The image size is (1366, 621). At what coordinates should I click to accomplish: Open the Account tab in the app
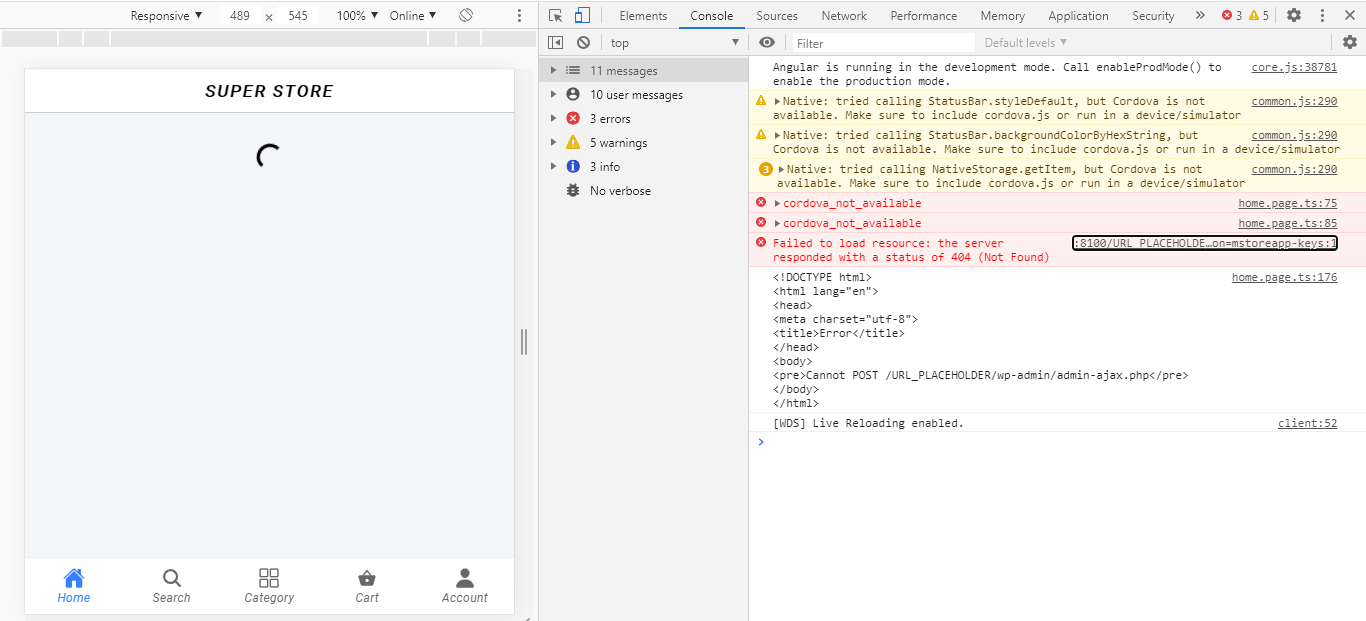[x=464, y=585]
